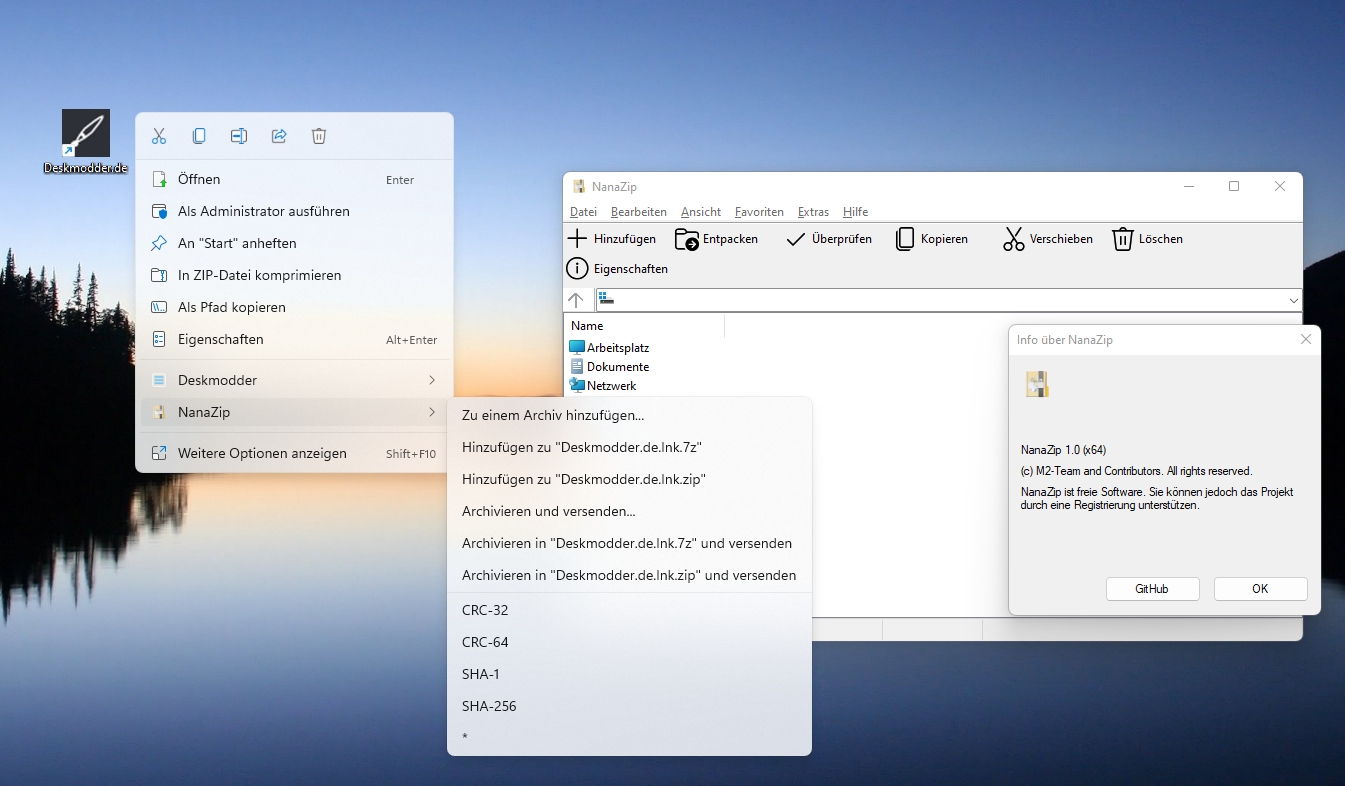This screenshot has width=1345, height=786.
Task: Choose SHA-1 checksum option
Action: coord(629,674)
